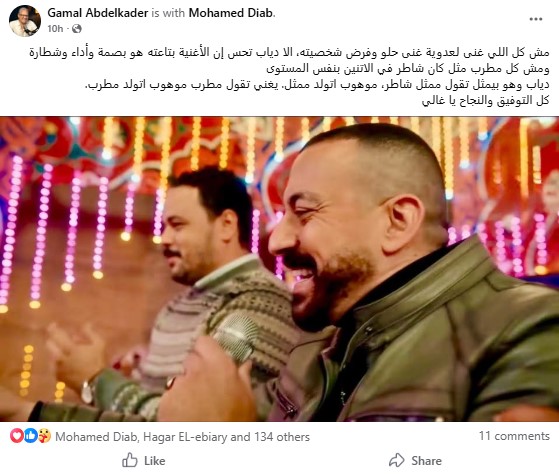The width and height of the screenshot is (559, 475).
Task: Click the heart love reaction icon
Action: pyautogui.click(x=16, y=436)
